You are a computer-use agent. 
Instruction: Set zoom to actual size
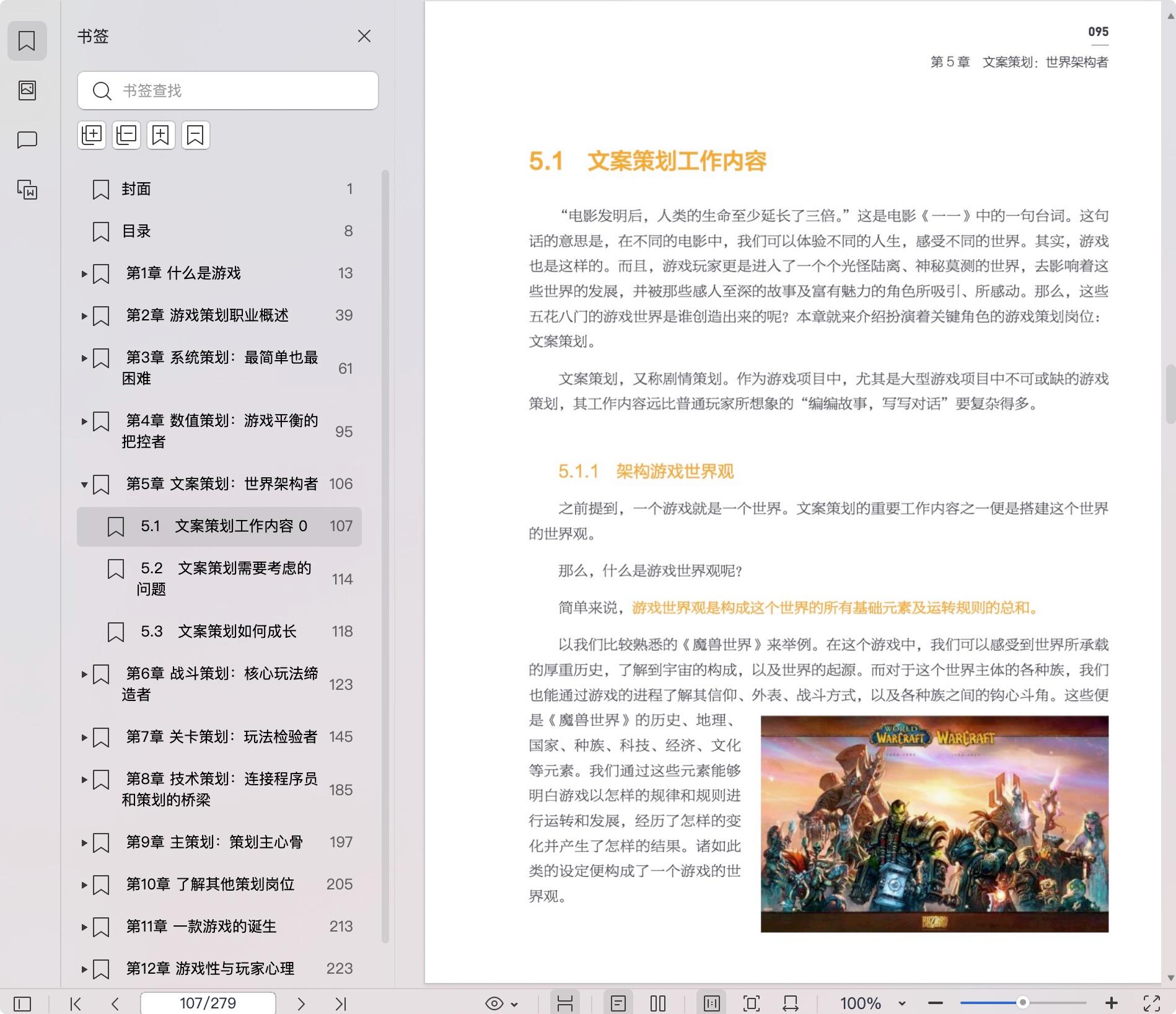(711, 1003)
